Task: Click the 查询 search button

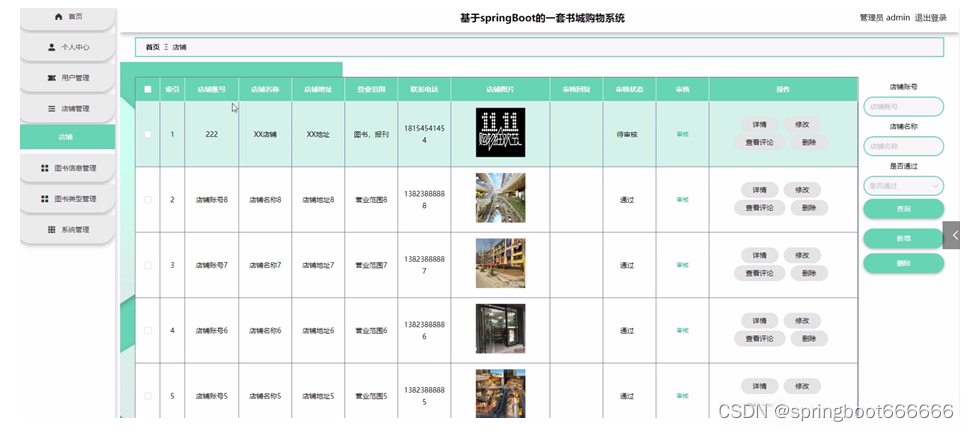Action: coord(903,209)
